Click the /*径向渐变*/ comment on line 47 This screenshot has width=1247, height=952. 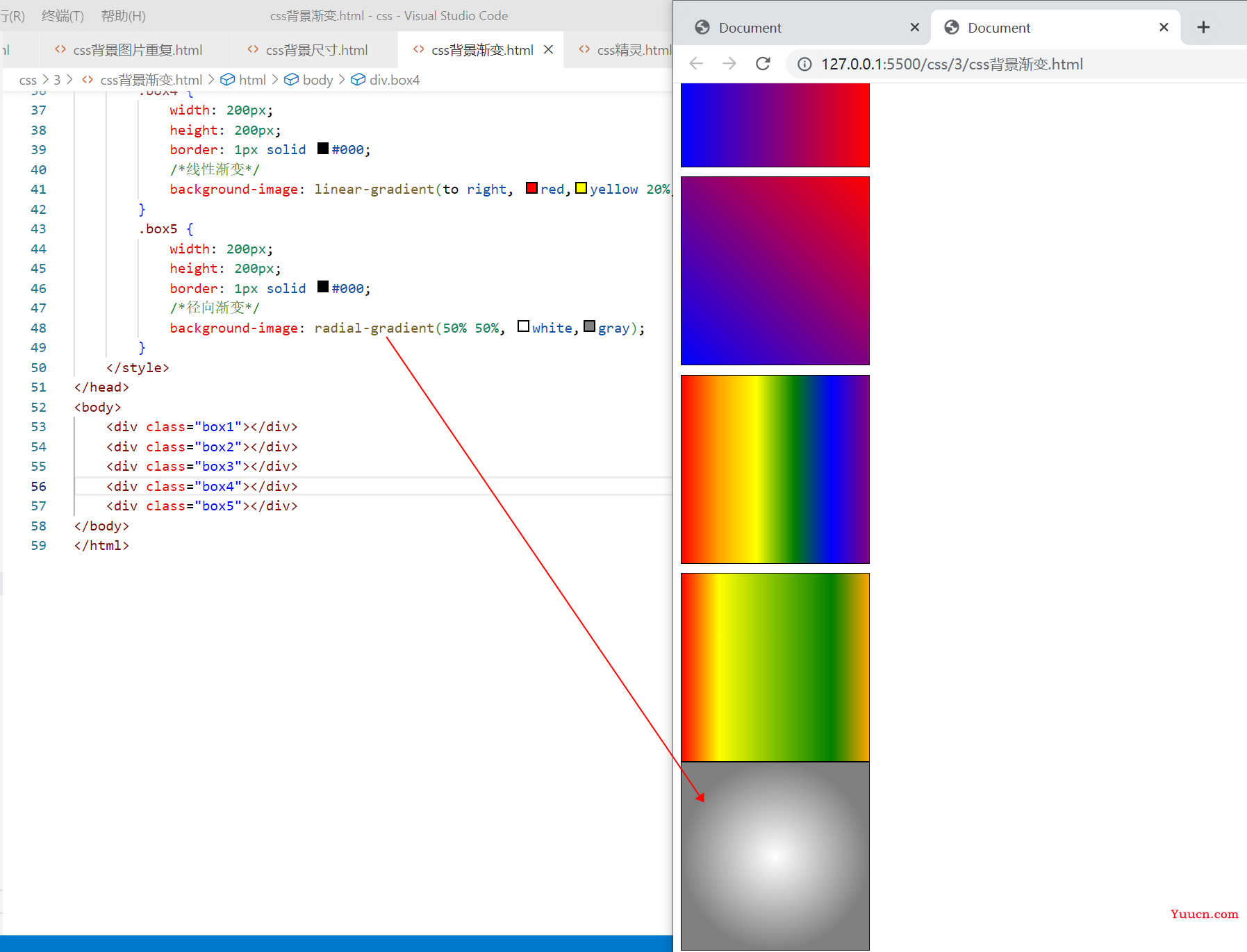pyautogui.click(x=215, y=308)
